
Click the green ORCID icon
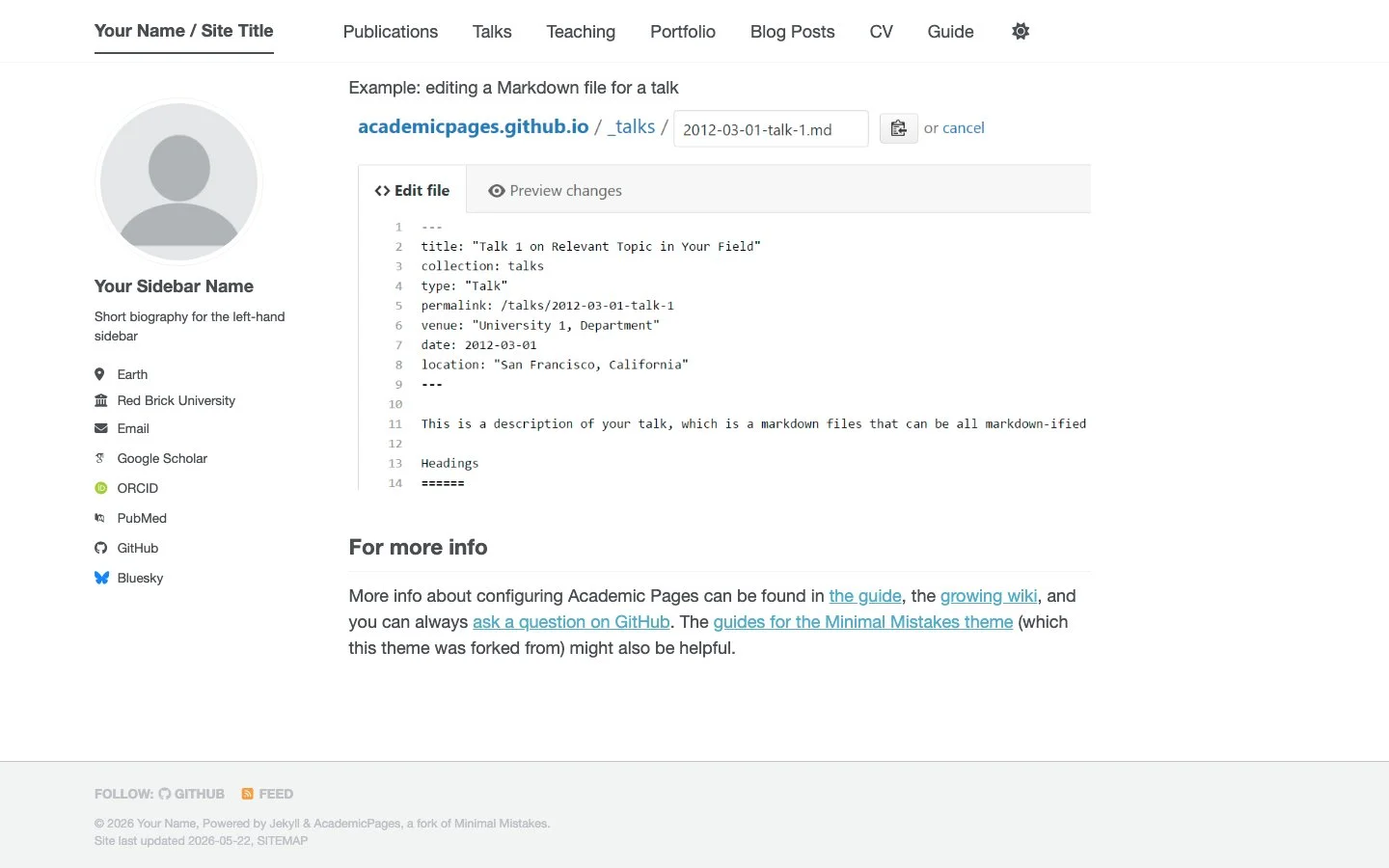coord(101,488)
